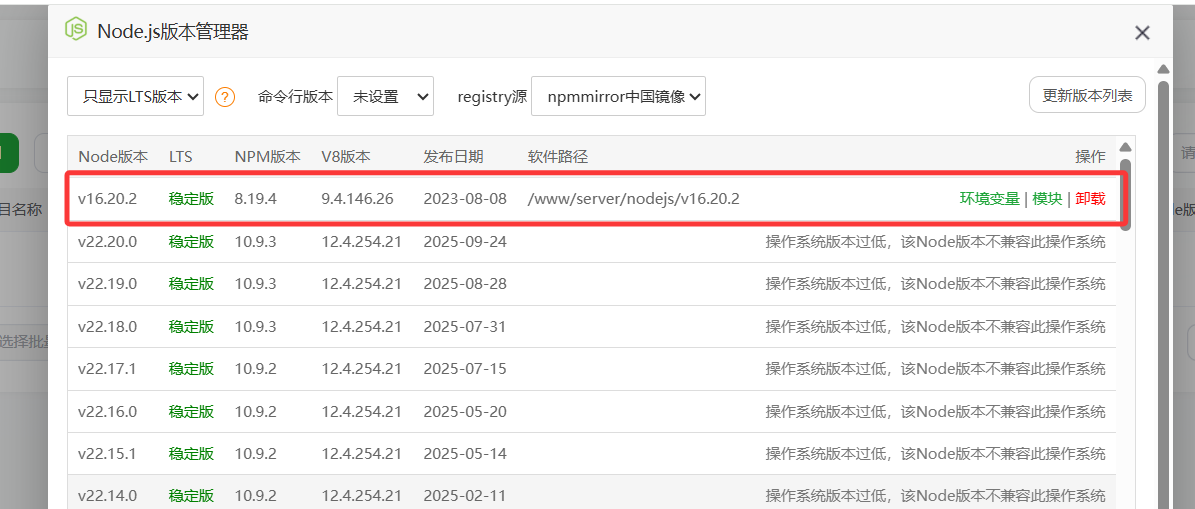Click the 操作 column header

click(1091, 157)
